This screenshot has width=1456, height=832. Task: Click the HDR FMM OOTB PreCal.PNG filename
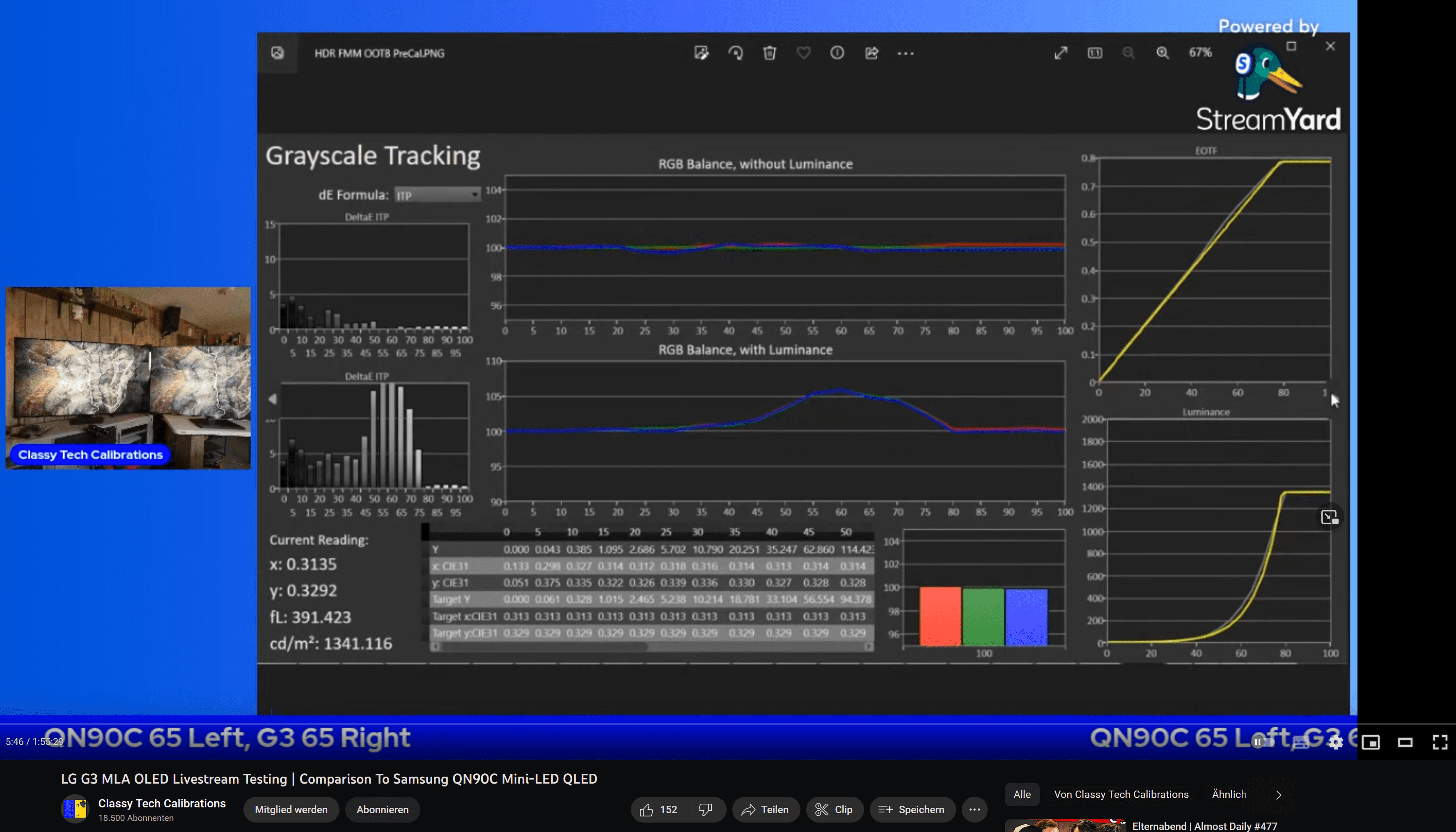(x=380, y=53)
